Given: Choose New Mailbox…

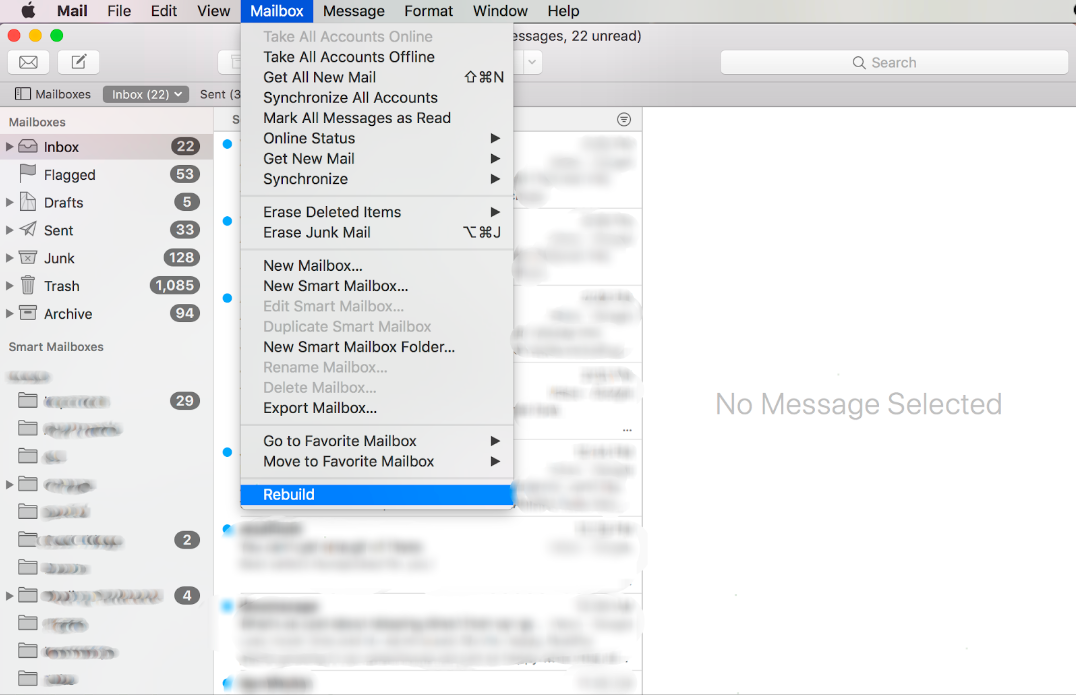Looking at the screenshot, I should tap(377, 266).
